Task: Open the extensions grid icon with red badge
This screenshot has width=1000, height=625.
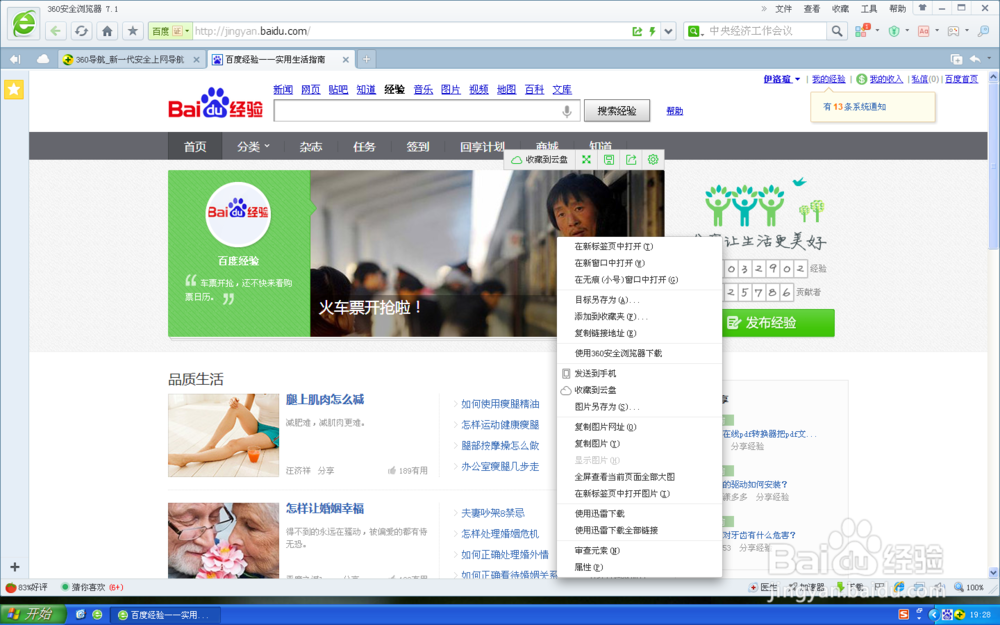Action: [x=862, y=31]
